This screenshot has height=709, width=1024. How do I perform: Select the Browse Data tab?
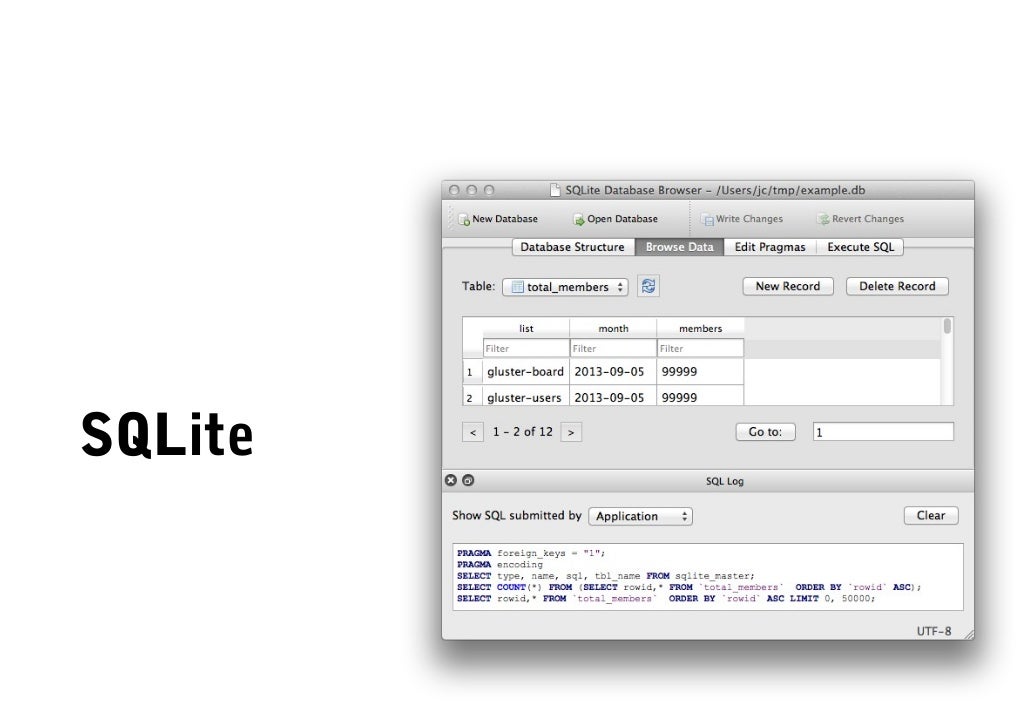tap(679, 247)
